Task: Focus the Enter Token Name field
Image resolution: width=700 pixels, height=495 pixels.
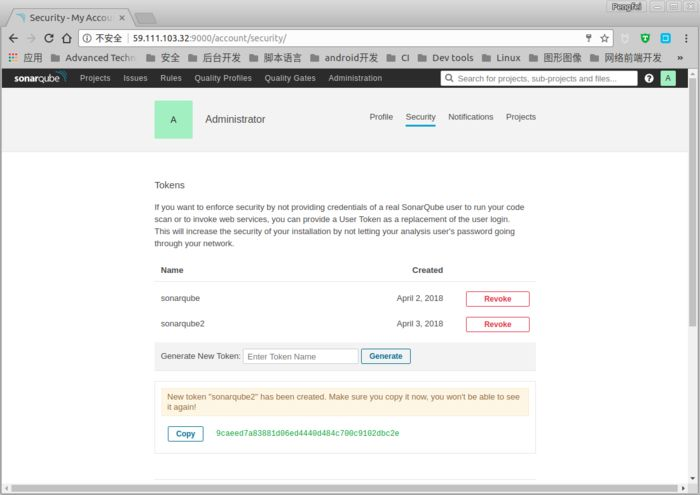Action: (301, 356)
